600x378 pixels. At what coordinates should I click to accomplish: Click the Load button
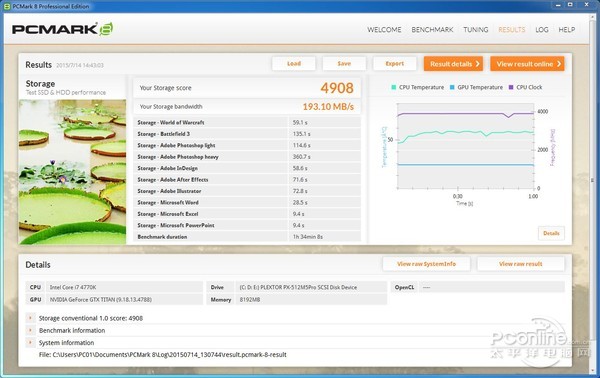[x=294, y=64]
